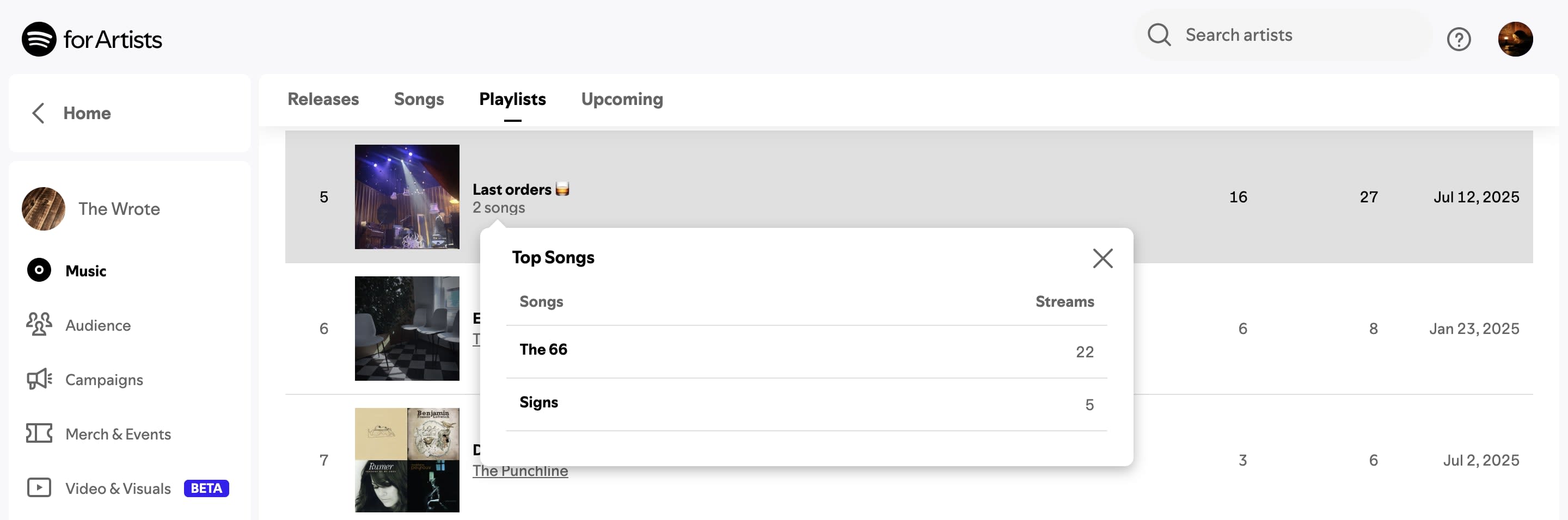Switch to the Songs tab
Image resolution: width=1568 pixels, height=520 pixels.
419,99
